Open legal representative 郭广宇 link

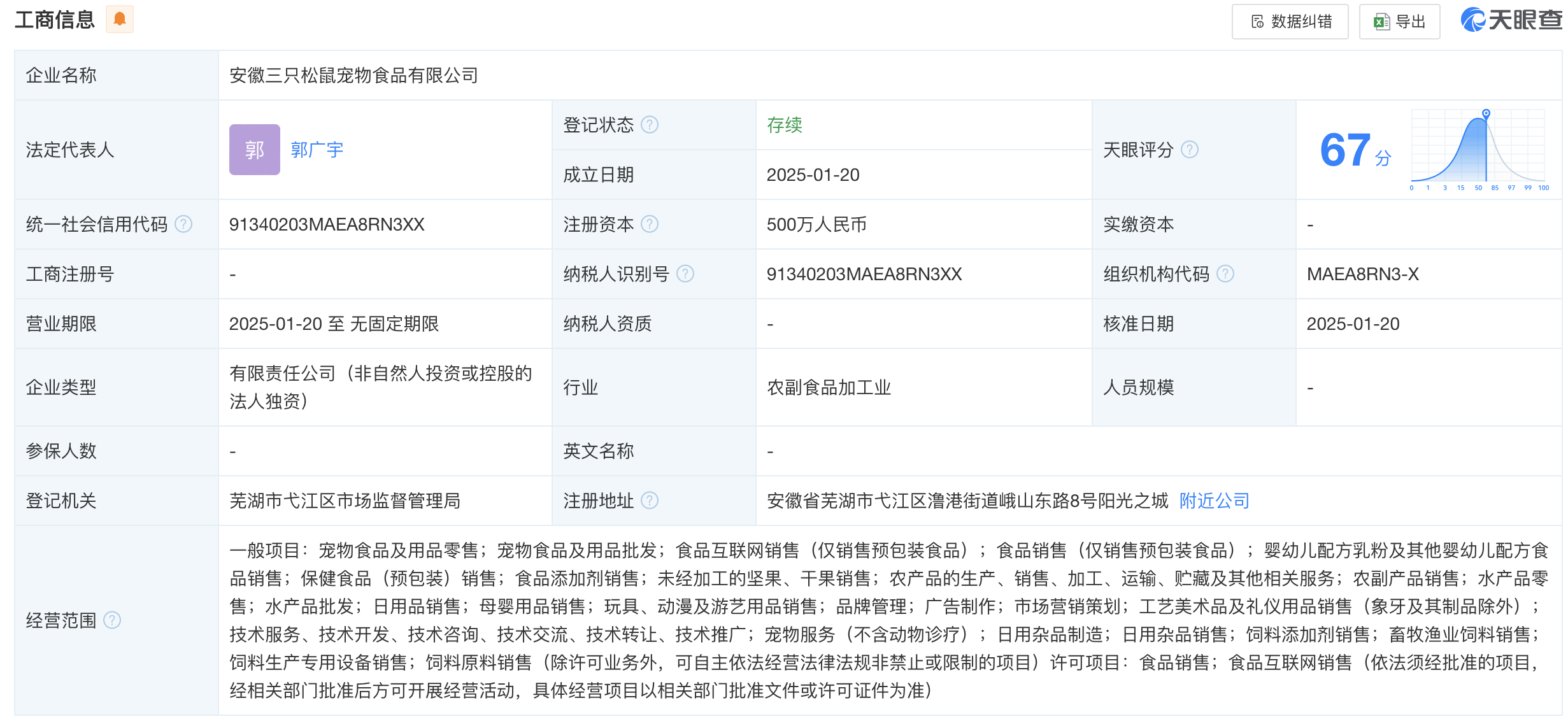[317, 150]
